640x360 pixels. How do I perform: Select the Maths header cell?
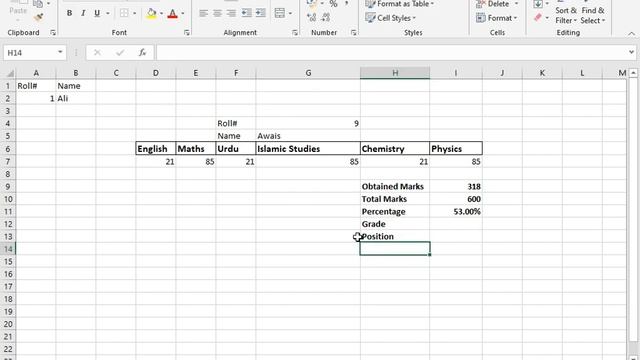click(196, 149)
